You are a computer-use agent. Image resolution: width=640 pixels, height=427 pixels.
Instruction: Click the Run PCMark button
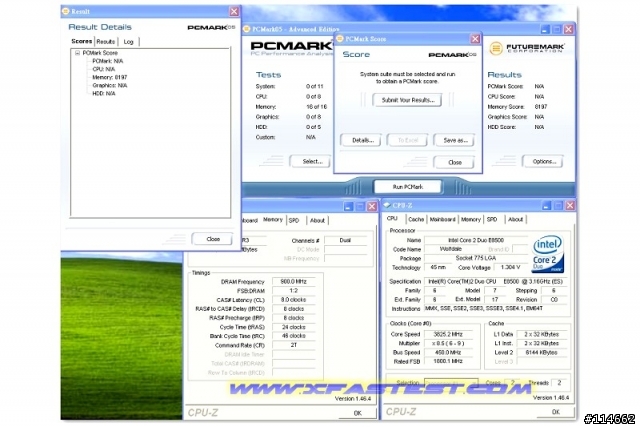pos(408,187)
